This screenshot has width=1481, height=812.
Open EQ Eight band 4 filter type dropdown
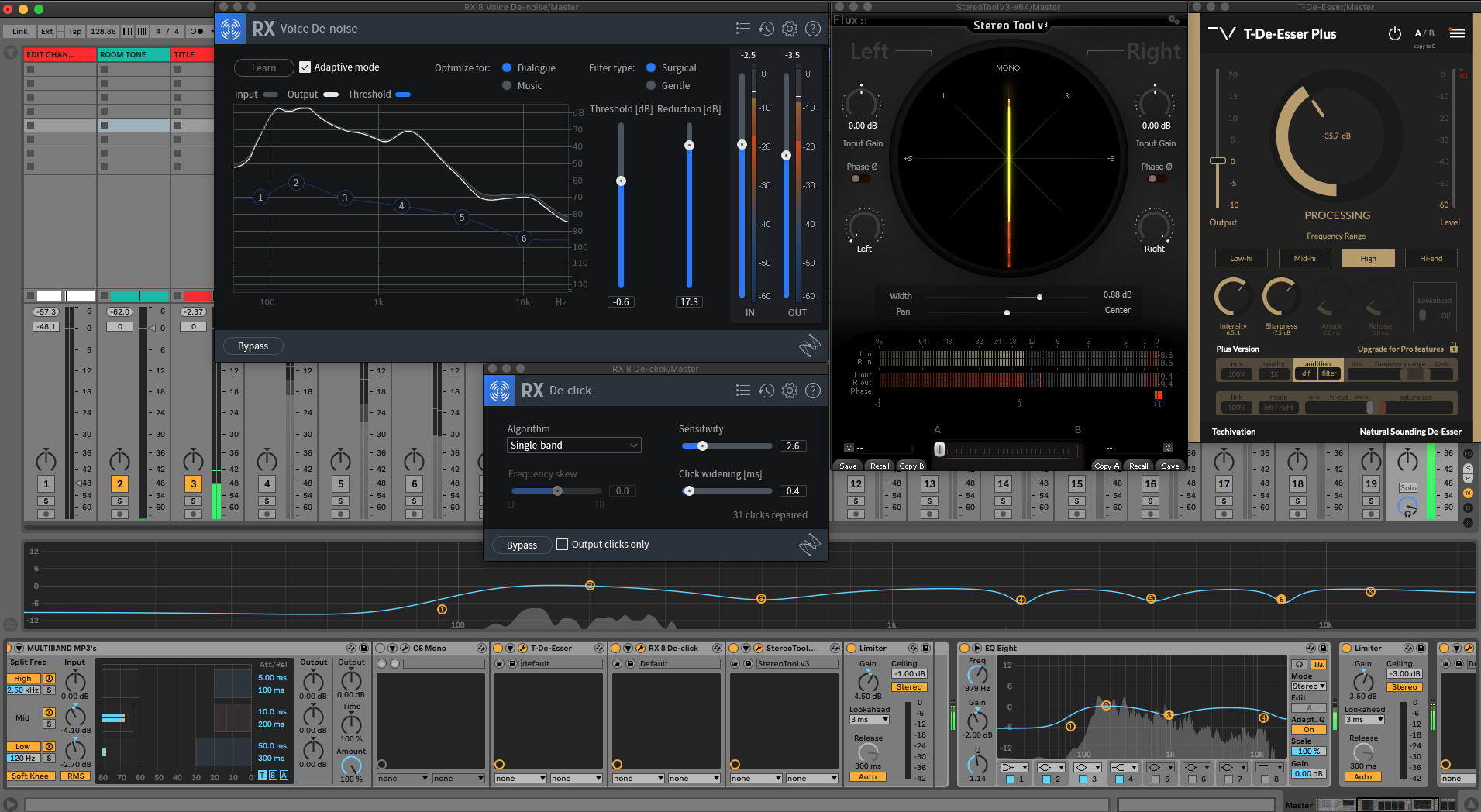tap(1124, 767)
